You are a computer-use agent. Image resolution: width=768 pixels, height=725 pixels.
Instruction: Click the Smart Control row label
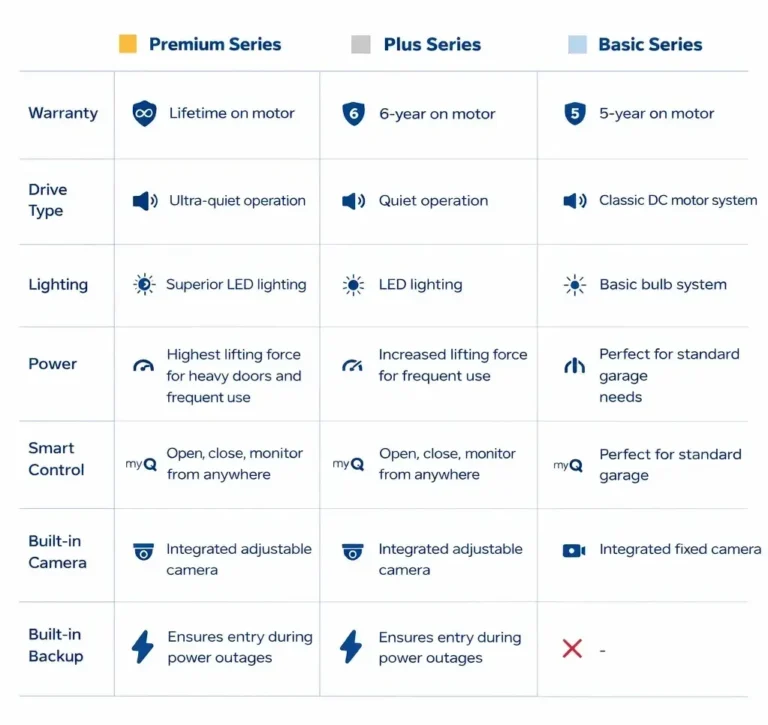coord(56,459)
